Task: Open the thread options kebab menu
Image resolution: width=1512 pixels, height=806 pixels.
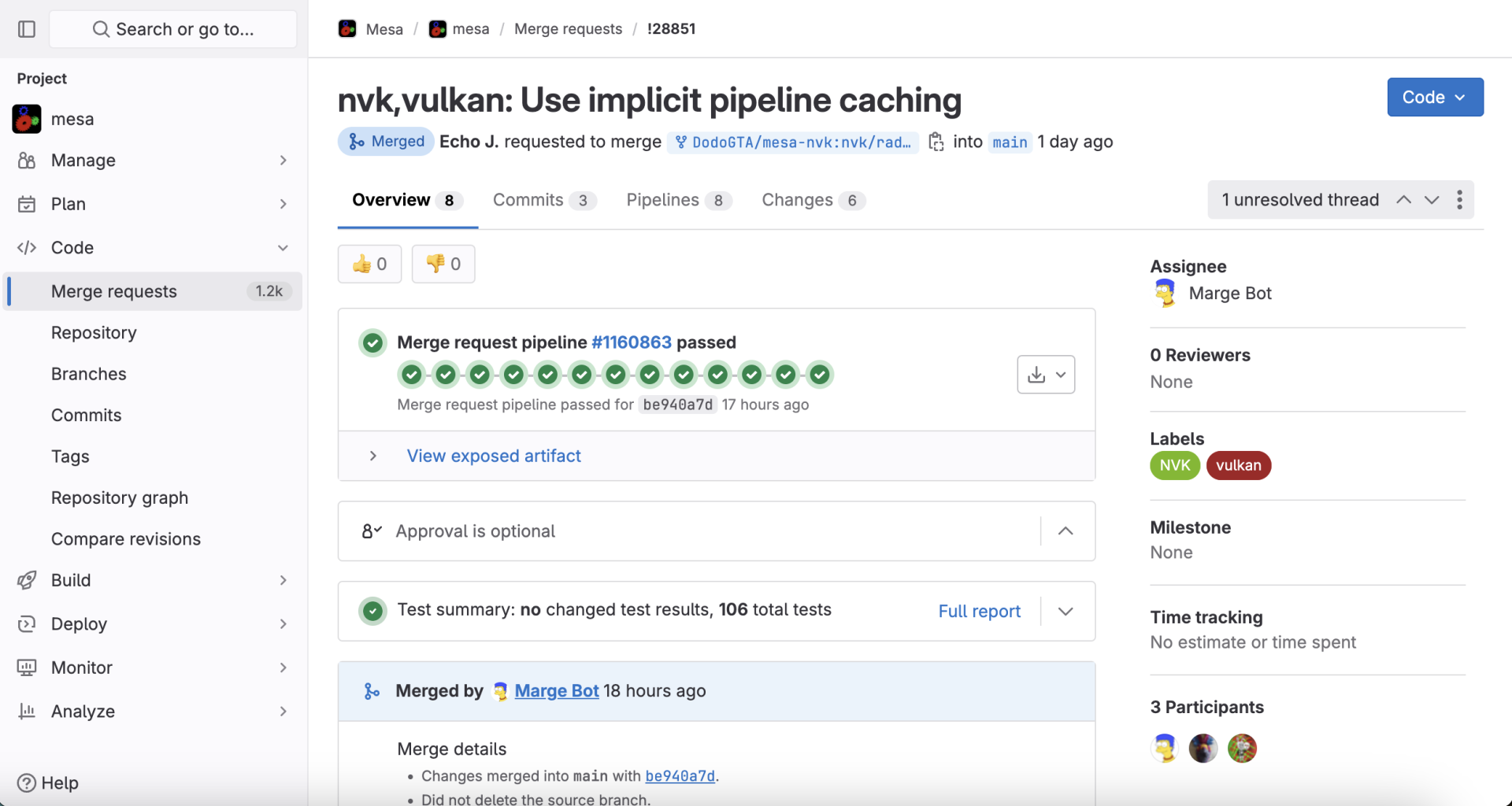Action: 1459,200
